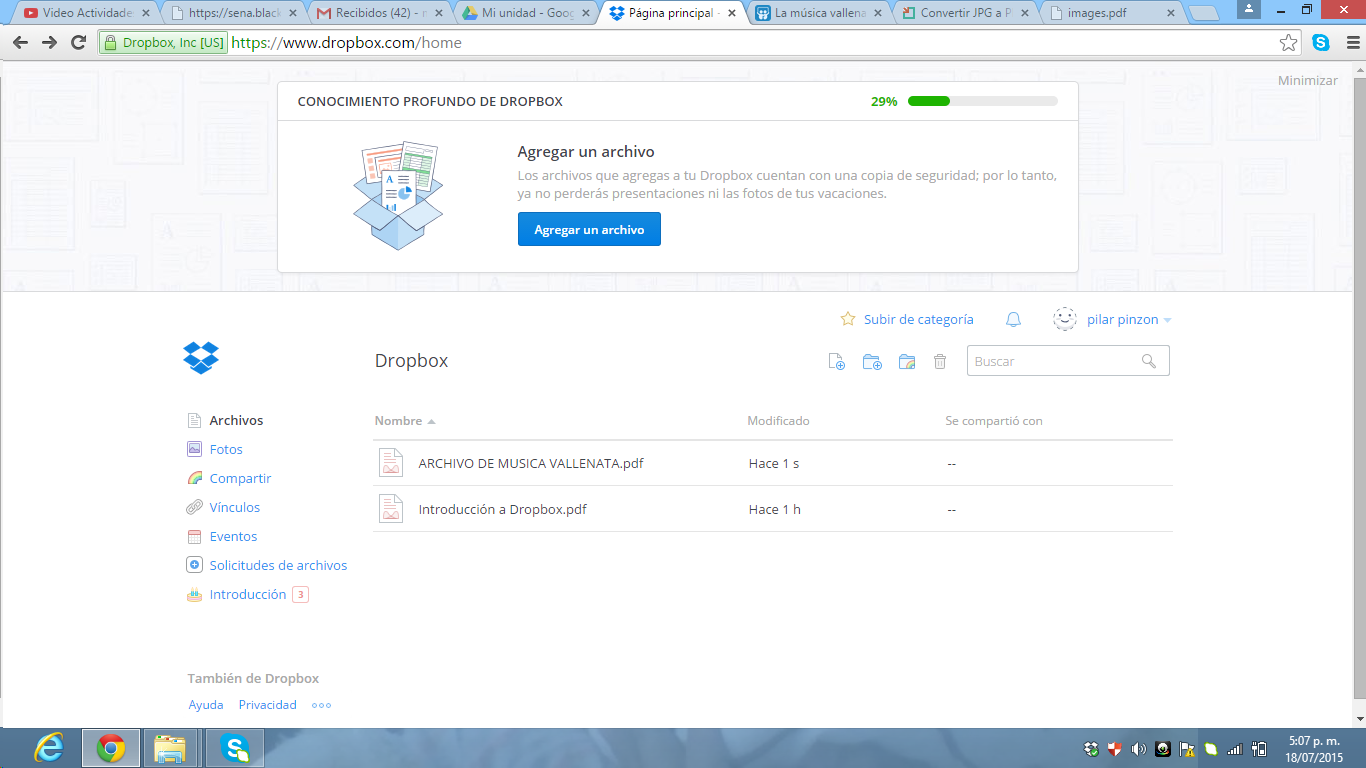Screen dimensions: 1366x768
Task: Expand the three-dot menu beside Privacidad
Action: (320, 705)
